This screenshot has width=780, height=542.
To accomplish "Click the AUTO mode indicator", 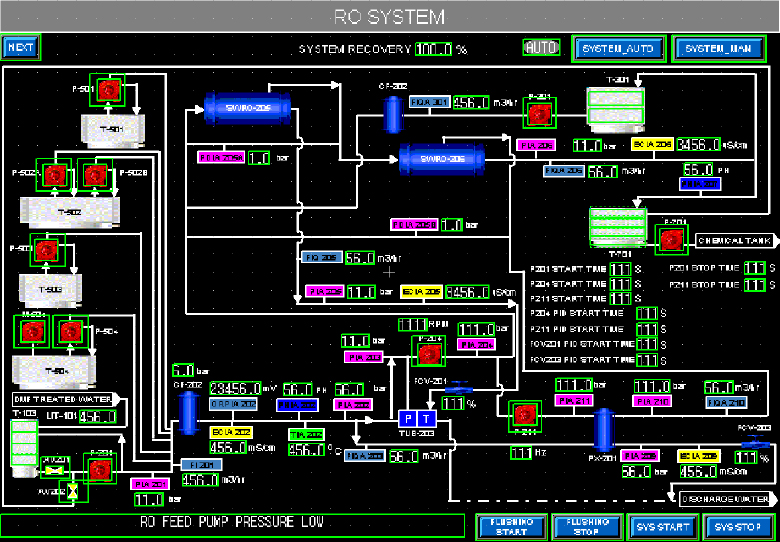I will 541,48.
